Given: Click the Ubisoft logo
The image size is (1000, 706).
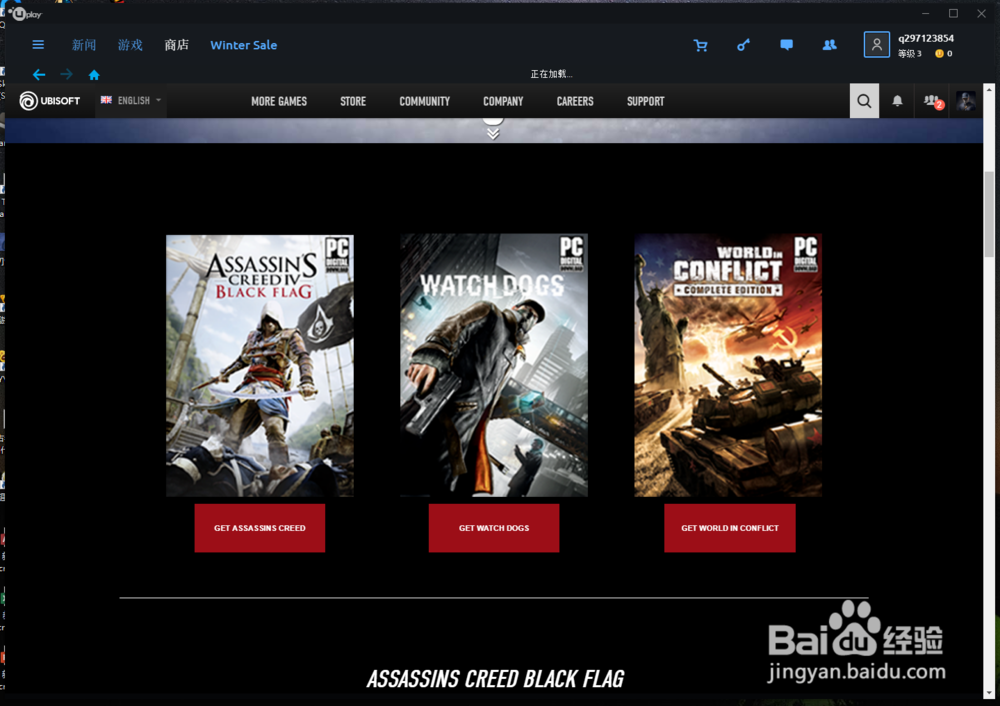Looking at the screenshot, I should [50, 101].
